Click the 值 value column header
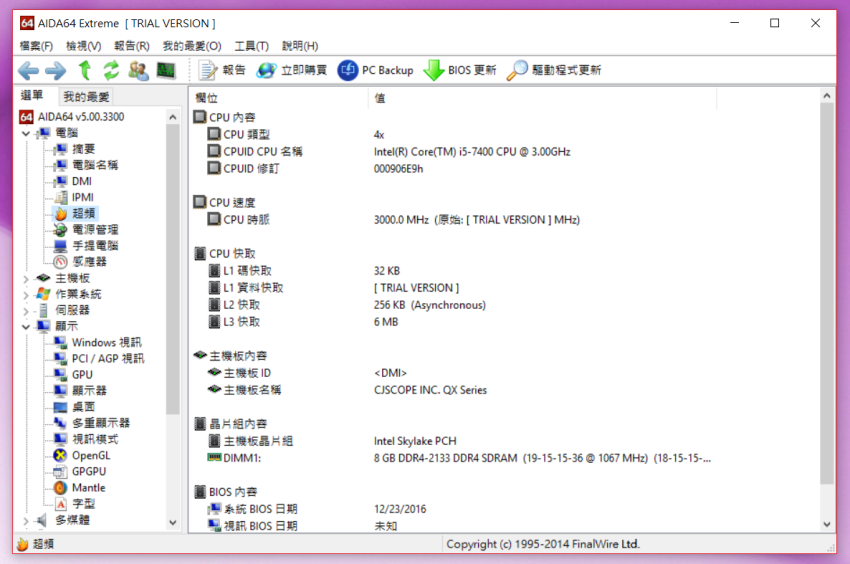The height and width of the screenshot is (564, 850). 543,98
